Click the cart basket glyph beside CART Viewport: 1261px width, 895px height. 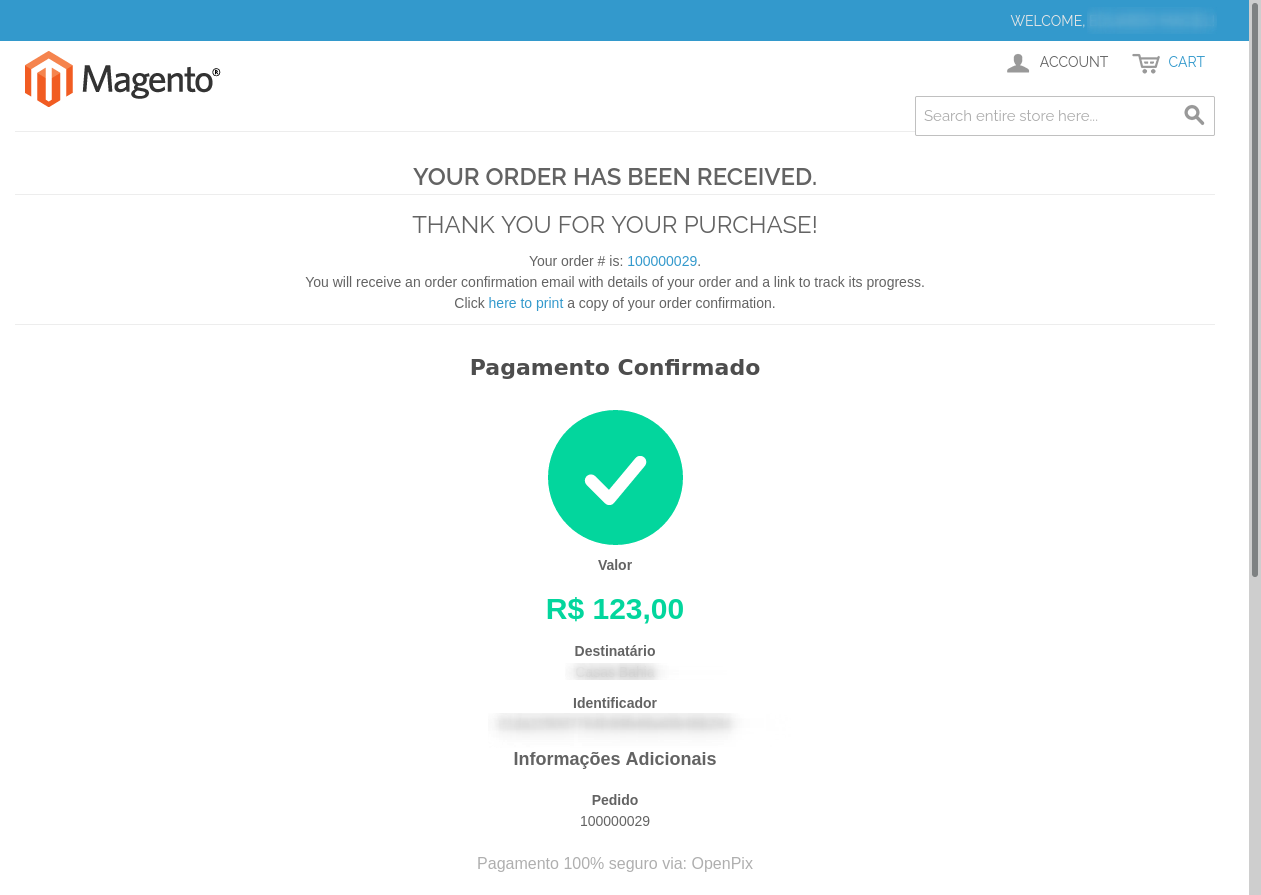coord(1146,62)
